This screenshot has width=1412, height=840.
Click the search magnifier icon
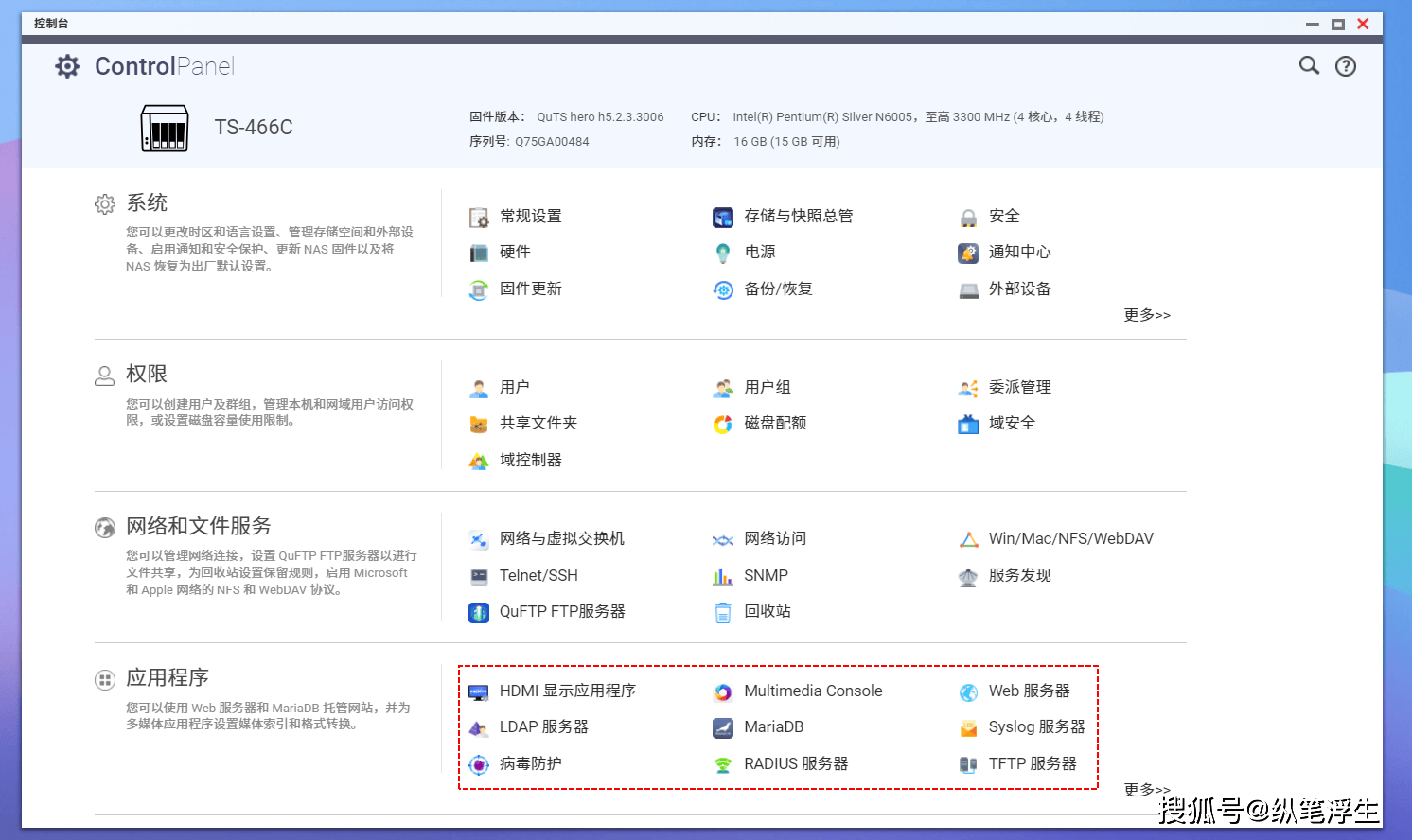pos(1309,65)
